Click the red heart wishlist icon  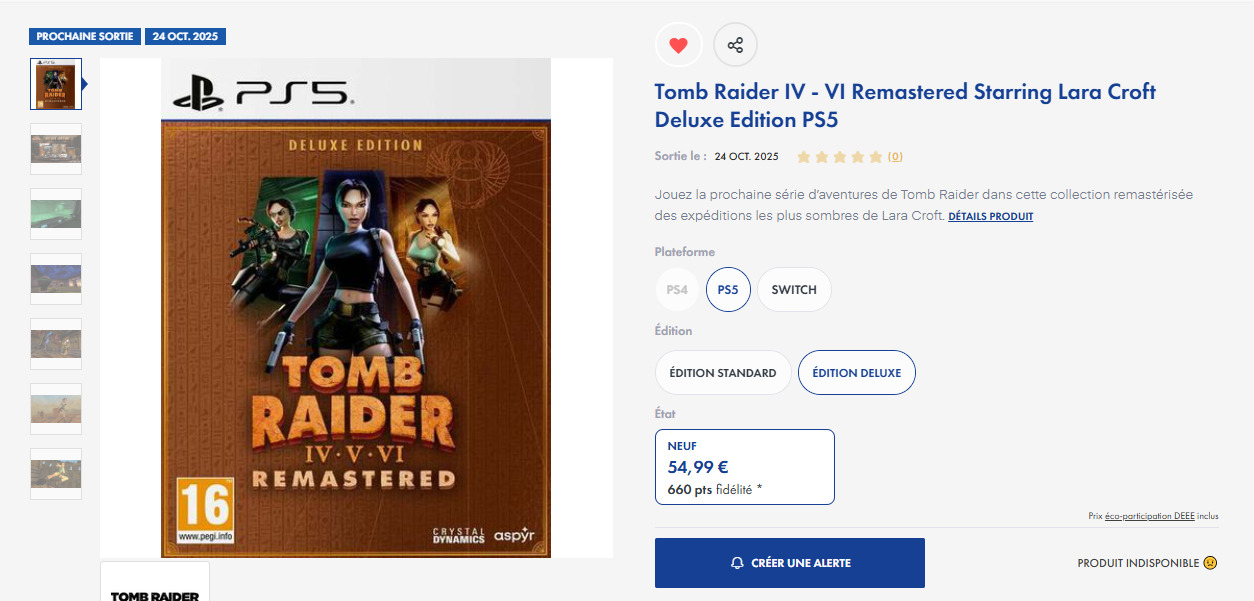tap(678, 45)
